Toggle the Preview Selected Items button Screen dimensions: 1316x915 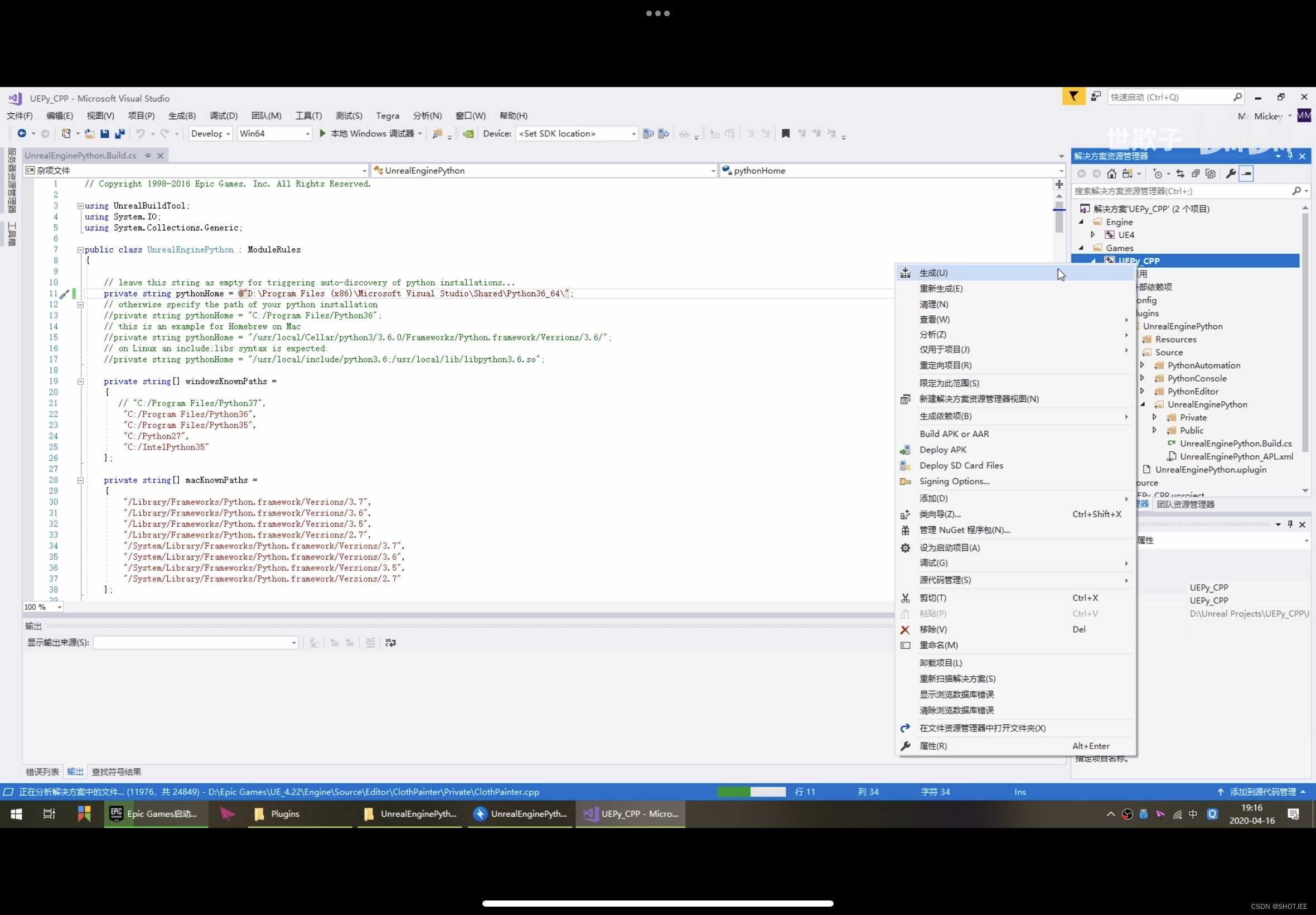tap(1247, 174)
